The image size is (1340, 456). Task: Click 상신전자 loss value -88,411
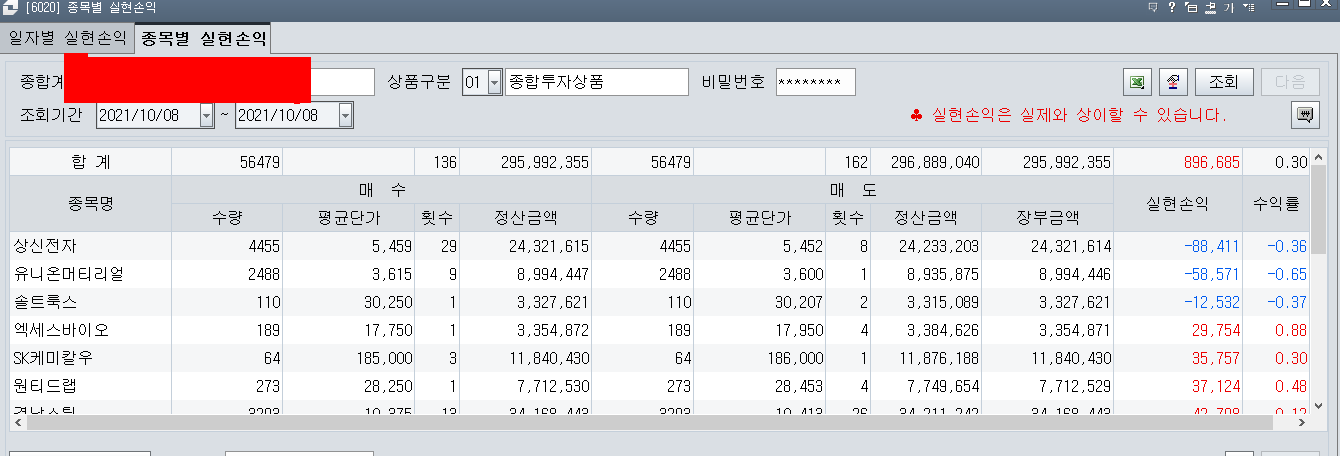click(x=1211, y=245)
